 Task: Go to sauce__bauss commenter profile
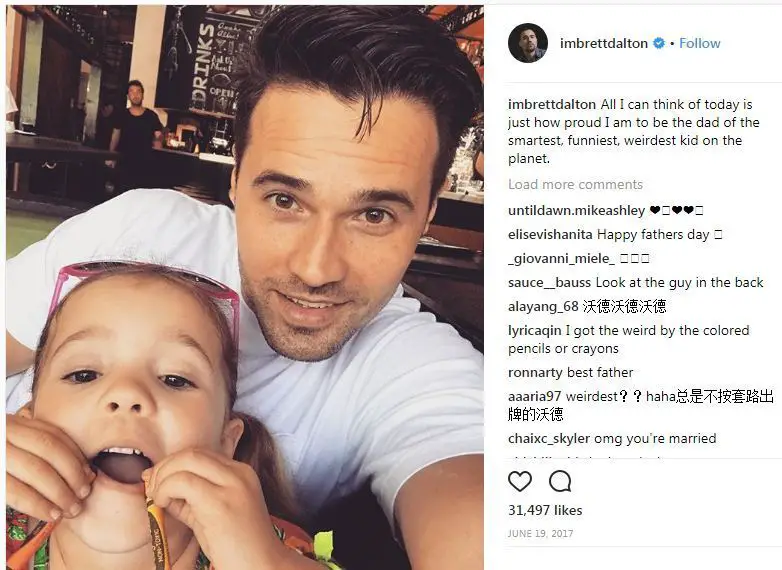coord(549,282)
